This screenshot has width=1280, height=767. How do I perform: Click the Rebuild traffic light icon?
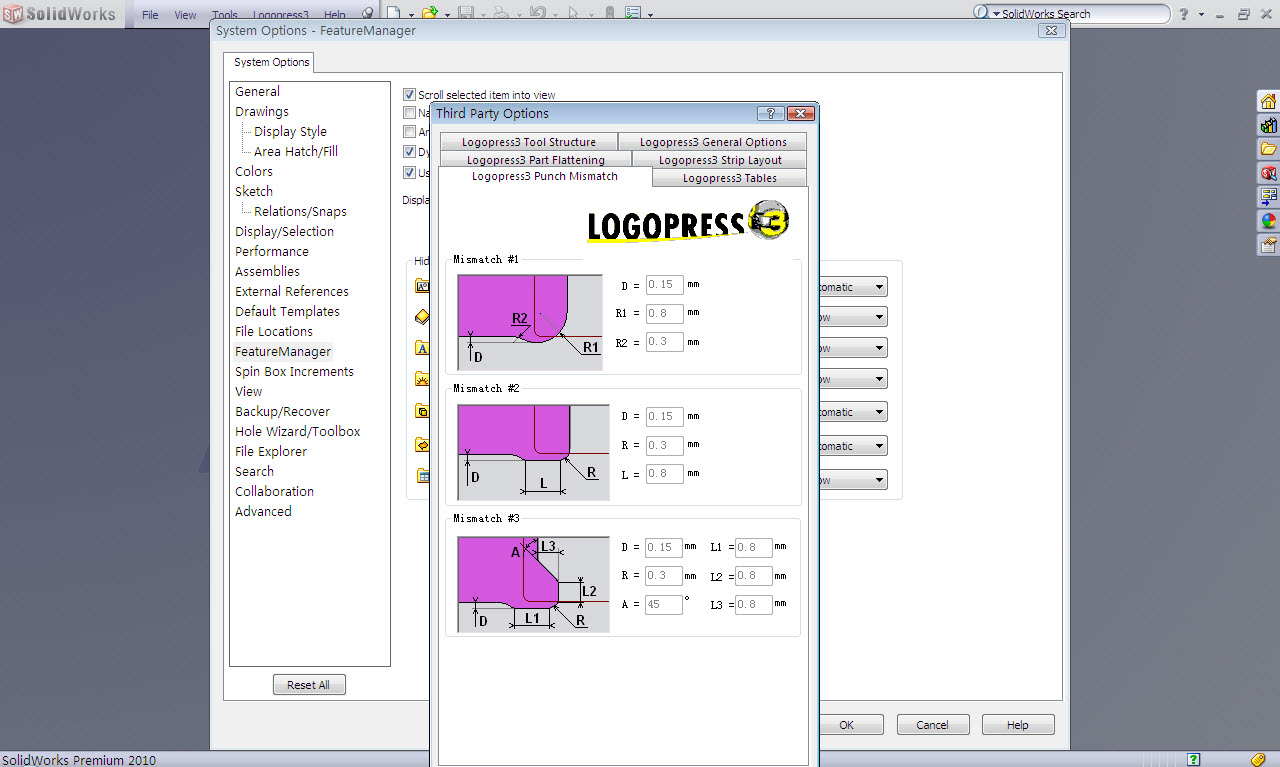[x=610, y=14]
